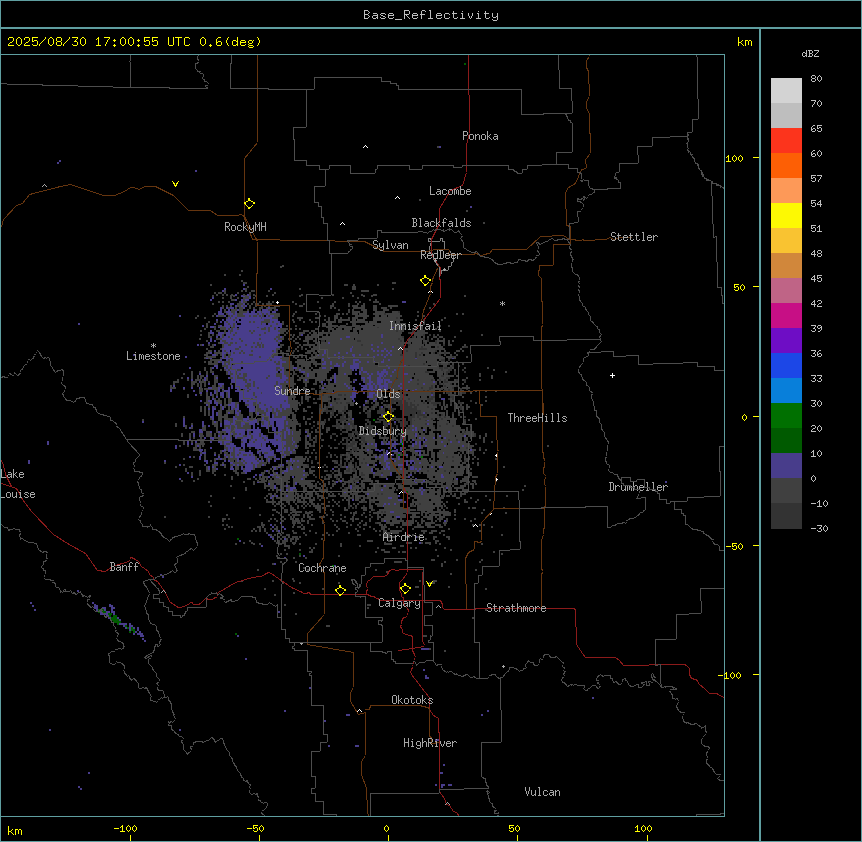862x842 pixels.
Task: Click the RedDeer city label
Action: click(x=440, y=255)
